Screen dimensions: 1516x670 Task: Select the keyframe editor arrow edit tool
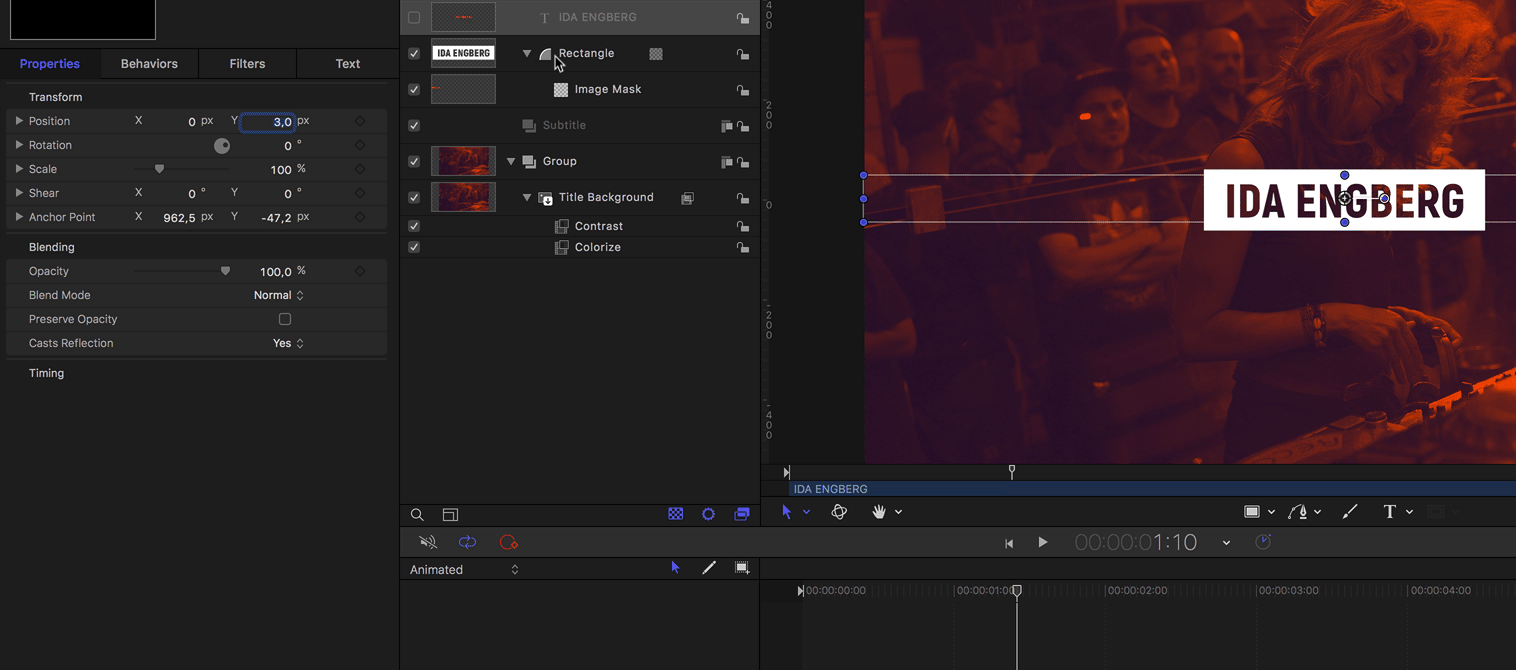click(x=675, y=567)
